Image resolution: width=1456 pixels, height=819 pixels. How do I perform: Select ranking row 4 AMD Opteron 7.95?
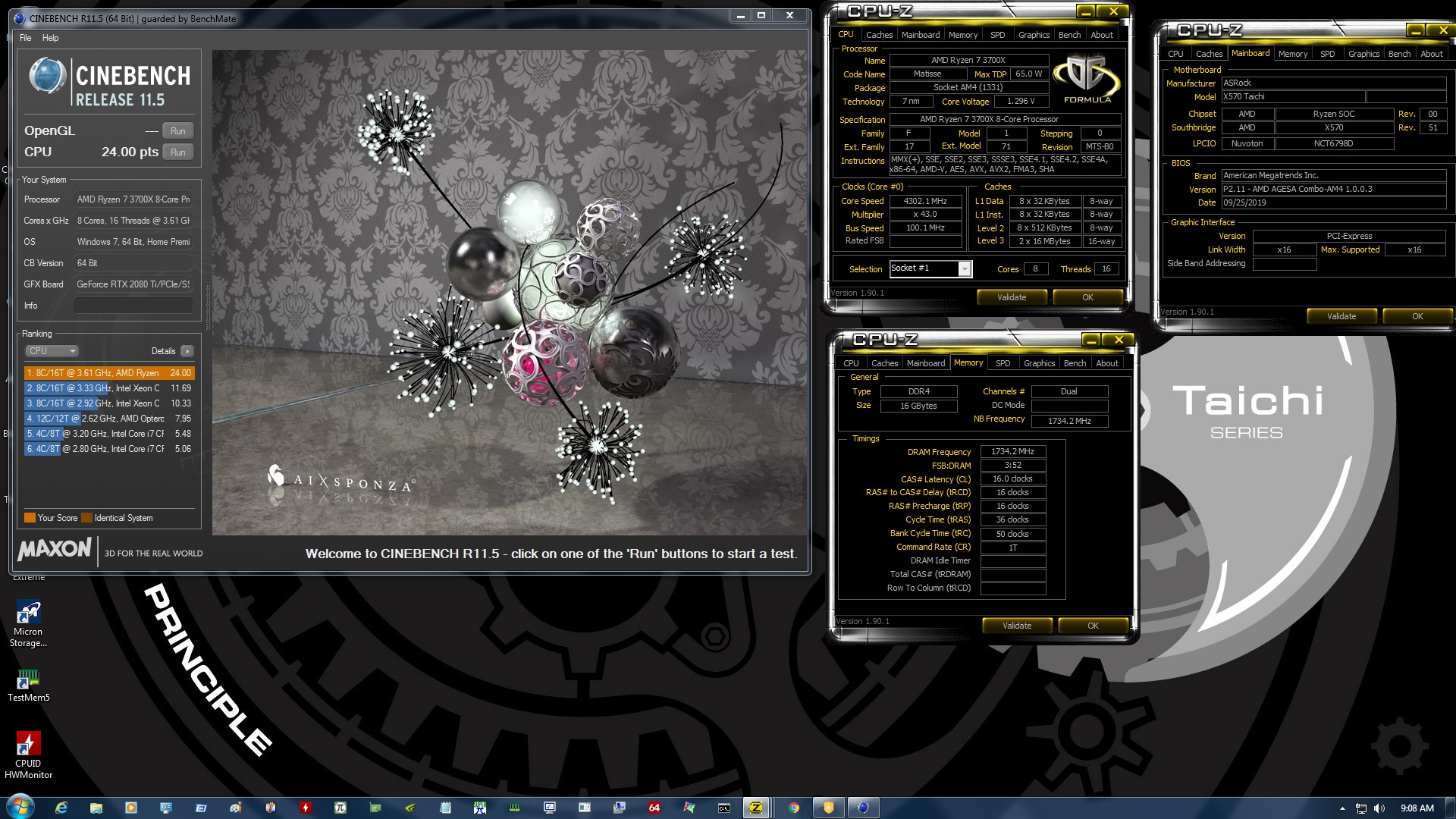pyautogui.click(x=109, y=419)
